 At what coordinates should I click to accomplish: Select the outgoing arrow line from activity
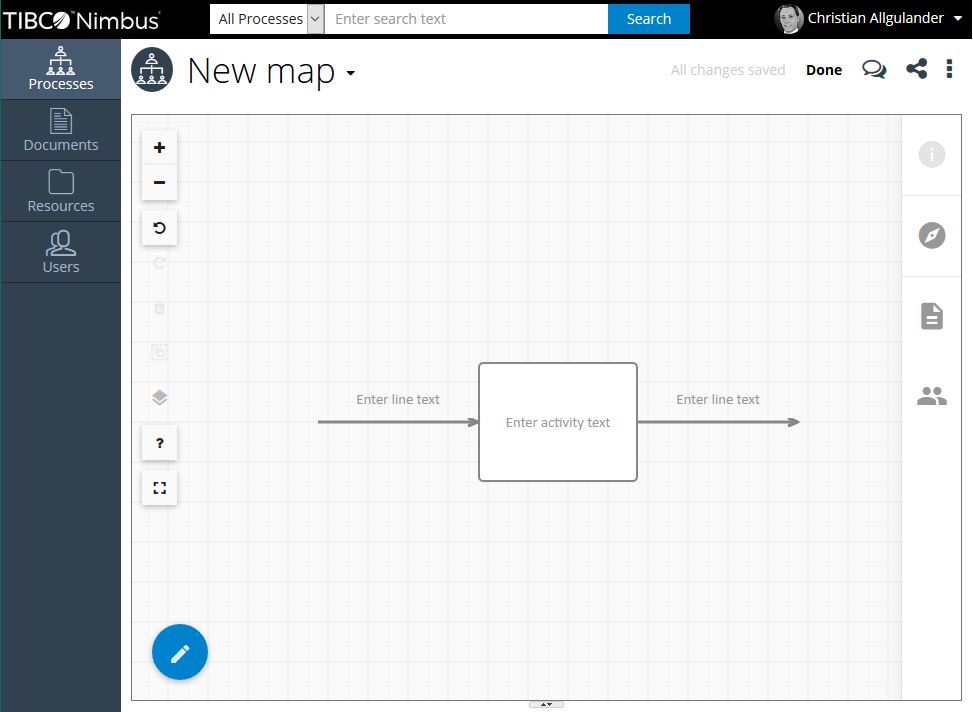click(719, 422)
